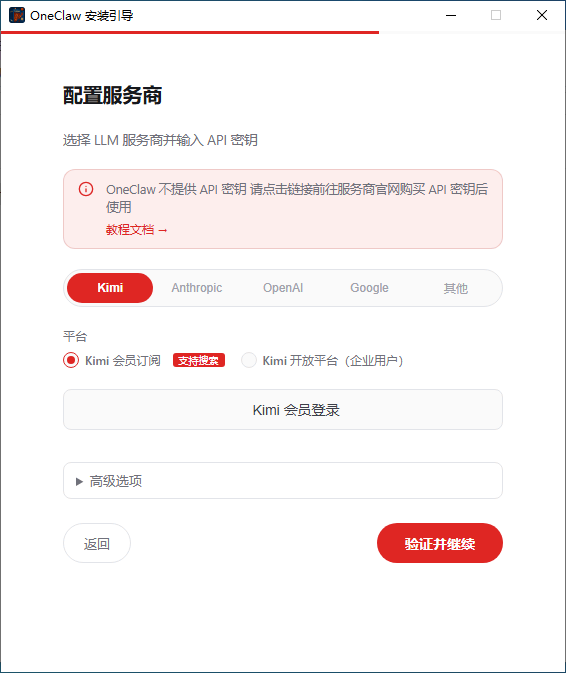The image size is (566, 673).
Task: Open the 其他 provider tab
Action: pos(456,288)
